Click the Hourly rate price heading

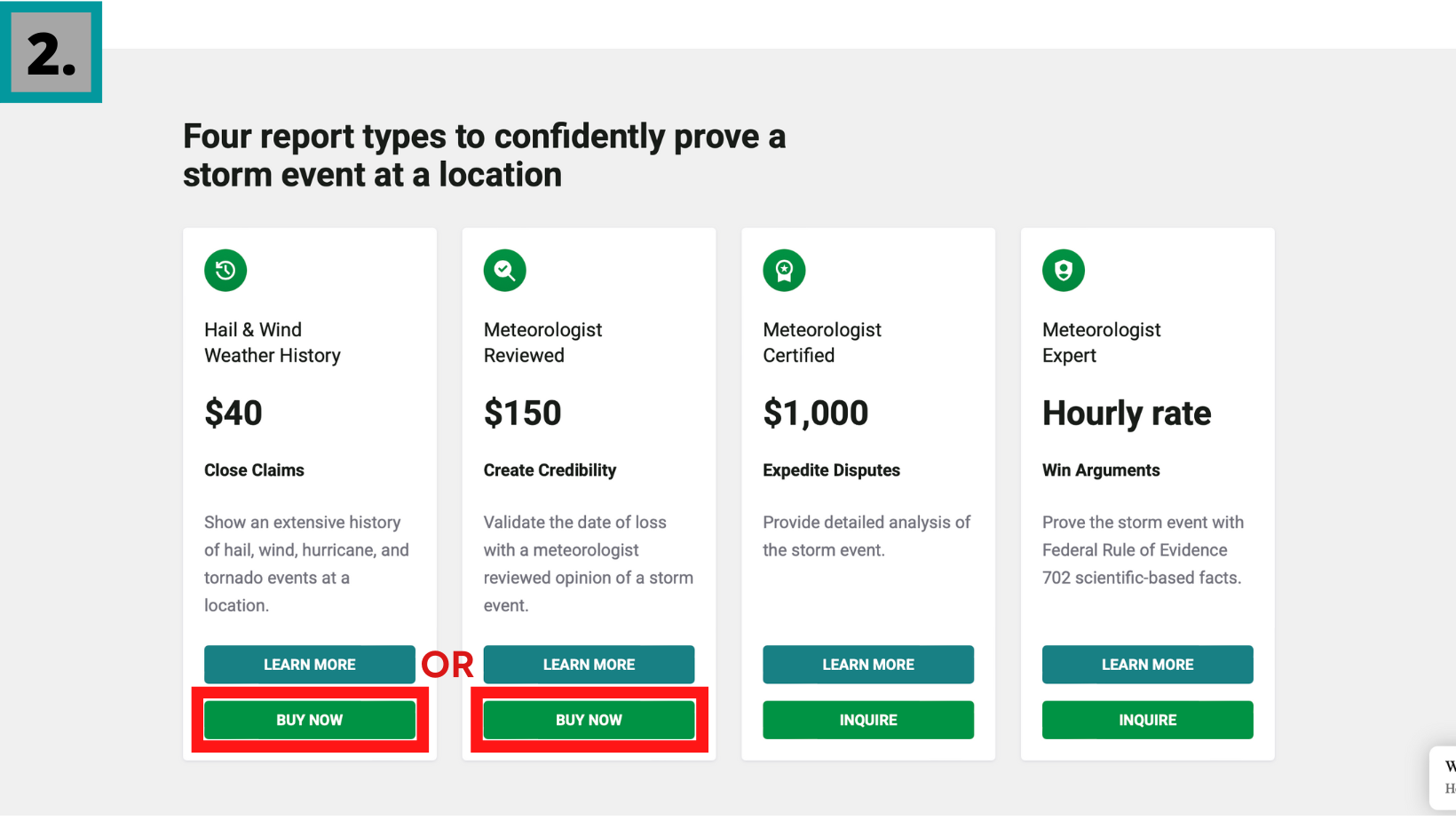(1127, 414)
